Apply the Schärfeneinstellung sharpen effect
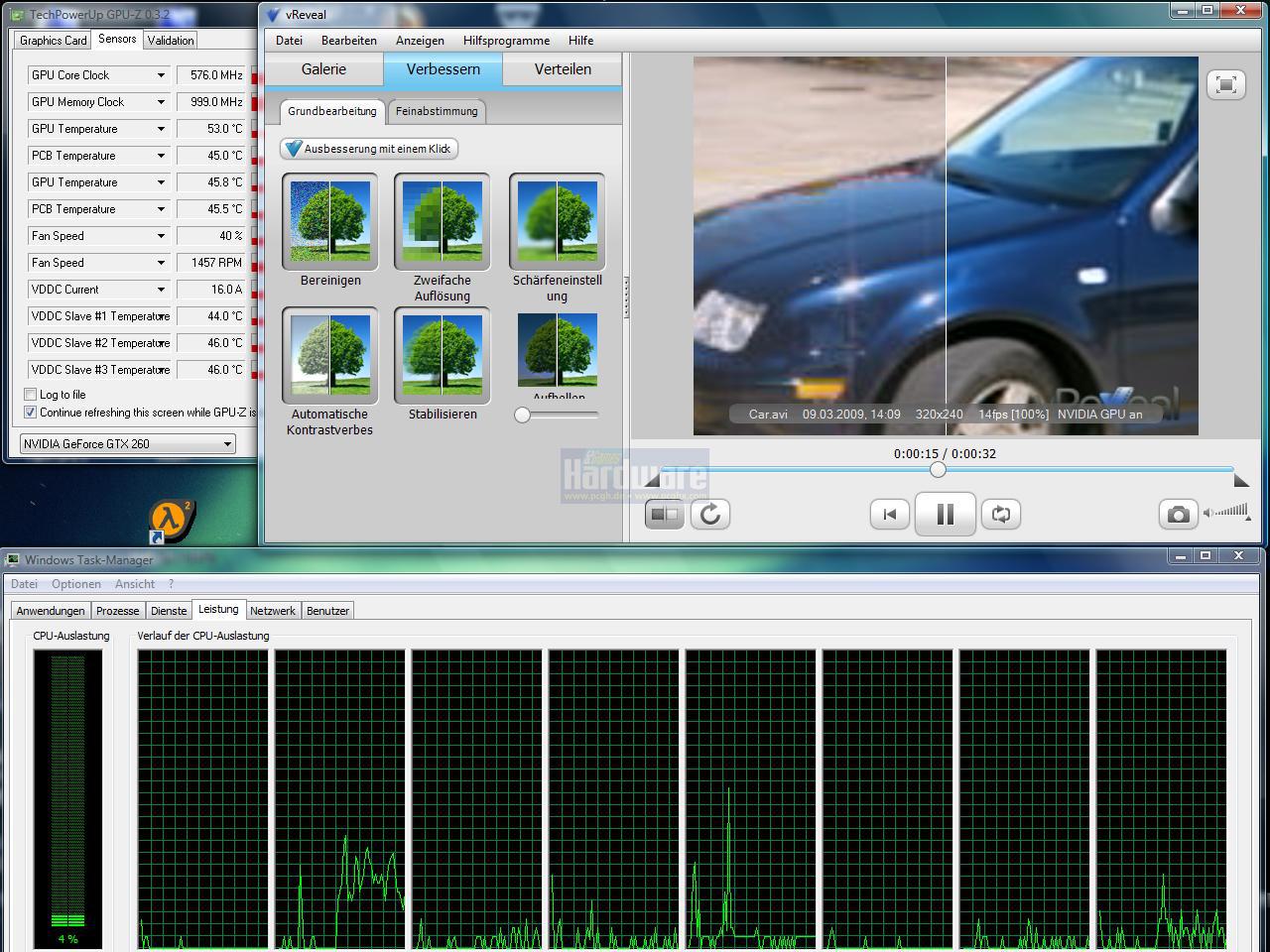Screen dimensions: 1270x952 click(558, 221)
